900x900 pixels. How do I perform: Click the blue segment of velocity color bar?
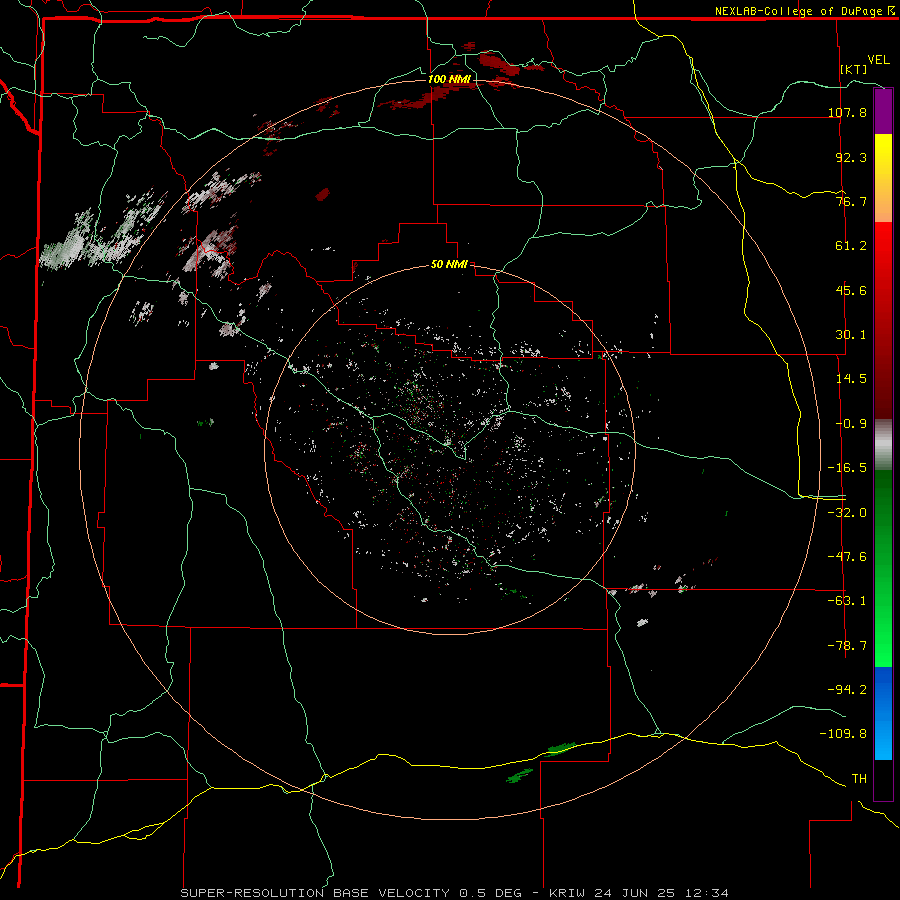click(883, 713)
